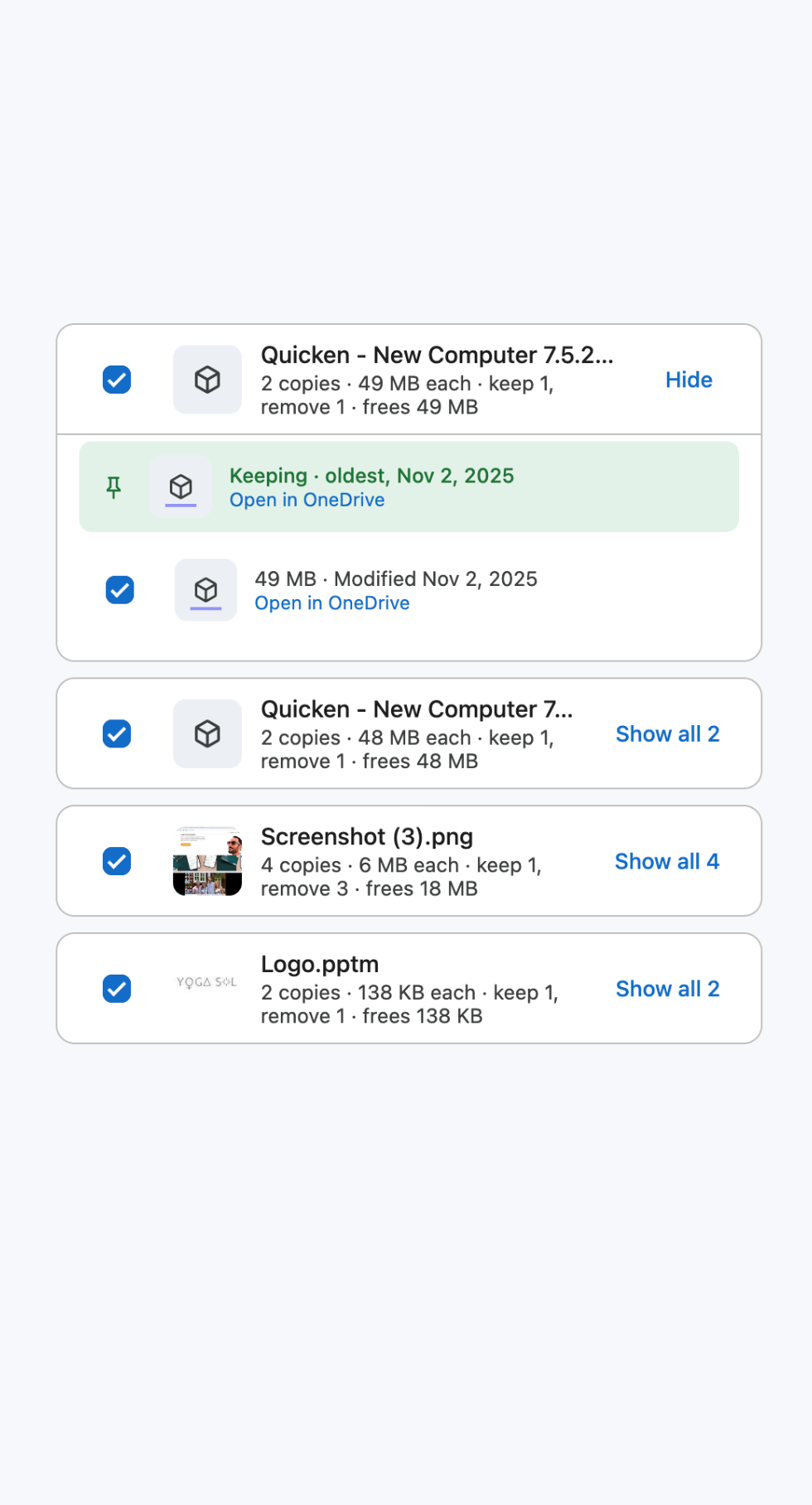
Task: Uncheck the Quicken 7.5.2 49 MB group checkbox
Action: (117, 380)
